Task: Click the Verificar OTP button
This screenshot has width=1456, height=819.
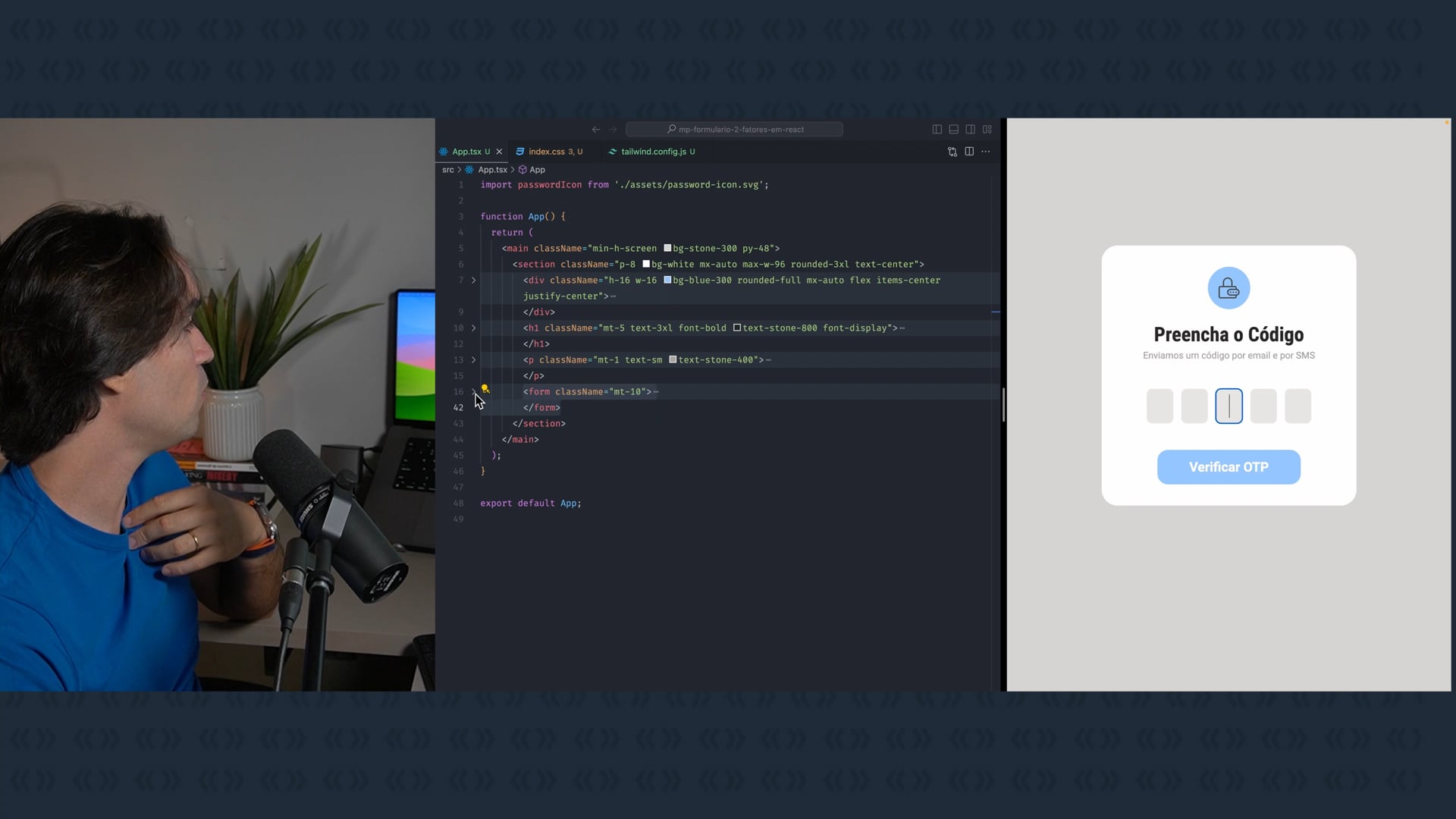Action: (x=1228, y=467)
